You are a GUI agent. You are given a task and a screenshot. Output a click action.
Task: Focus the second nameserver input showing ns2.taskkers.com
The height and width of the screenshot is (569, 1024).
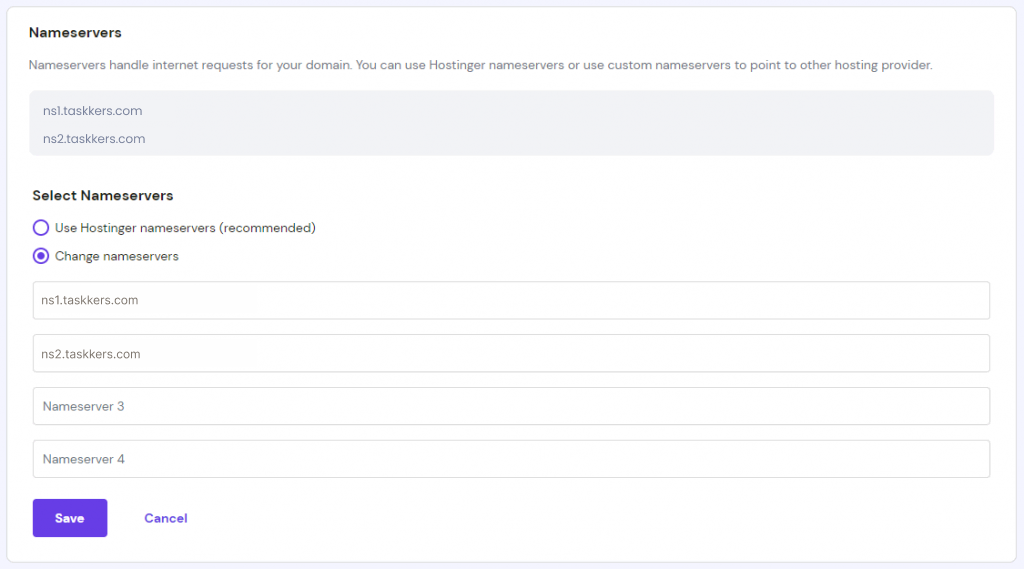click(x=511, y=353)
